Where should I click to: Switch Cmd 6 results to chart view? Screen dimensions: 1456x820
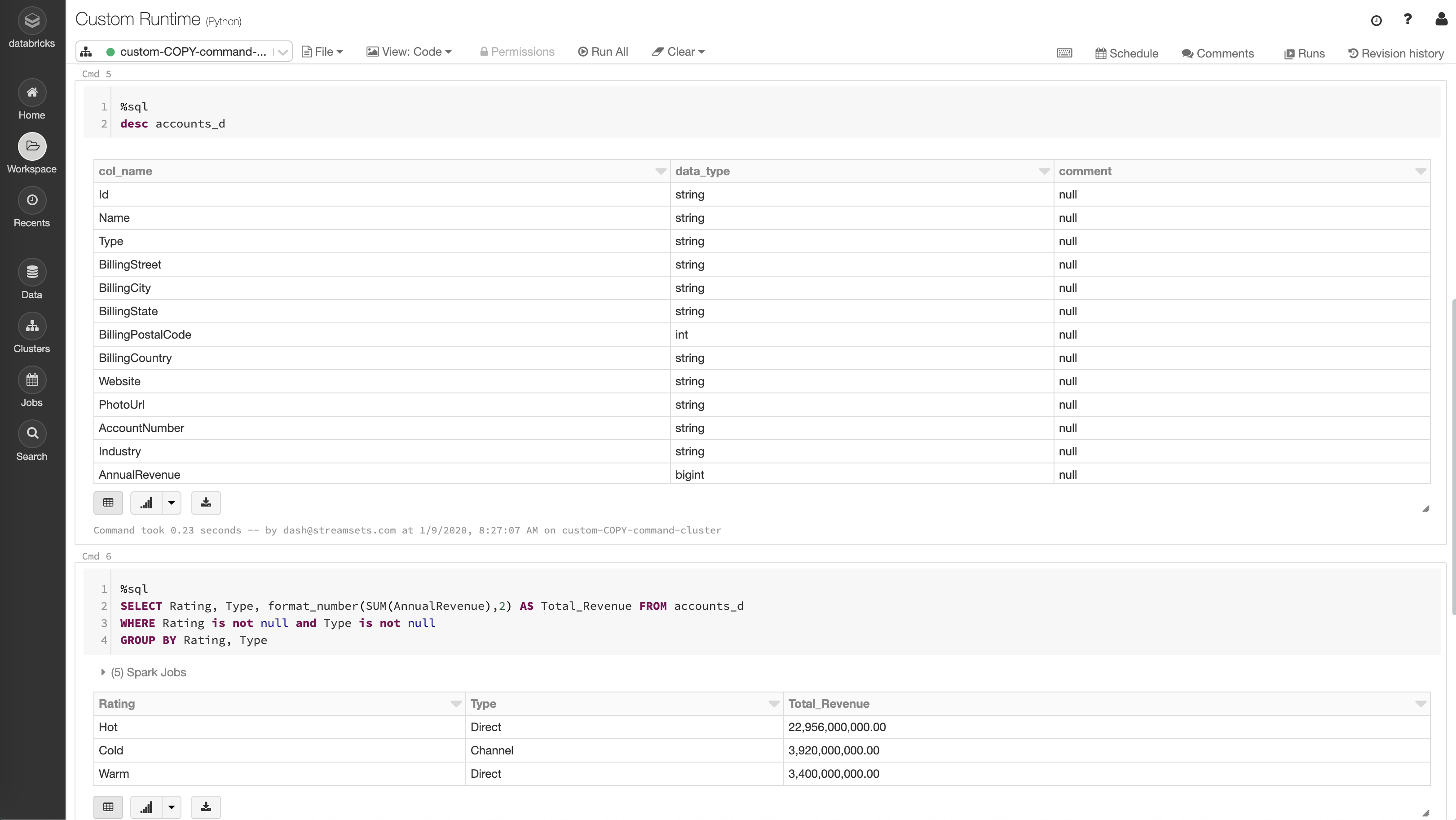point(146,807)
